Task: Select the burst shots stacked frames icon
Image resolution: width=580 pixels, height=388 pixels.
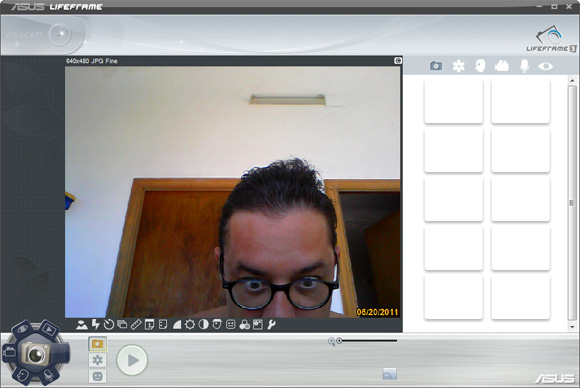Action: point(122,324)
